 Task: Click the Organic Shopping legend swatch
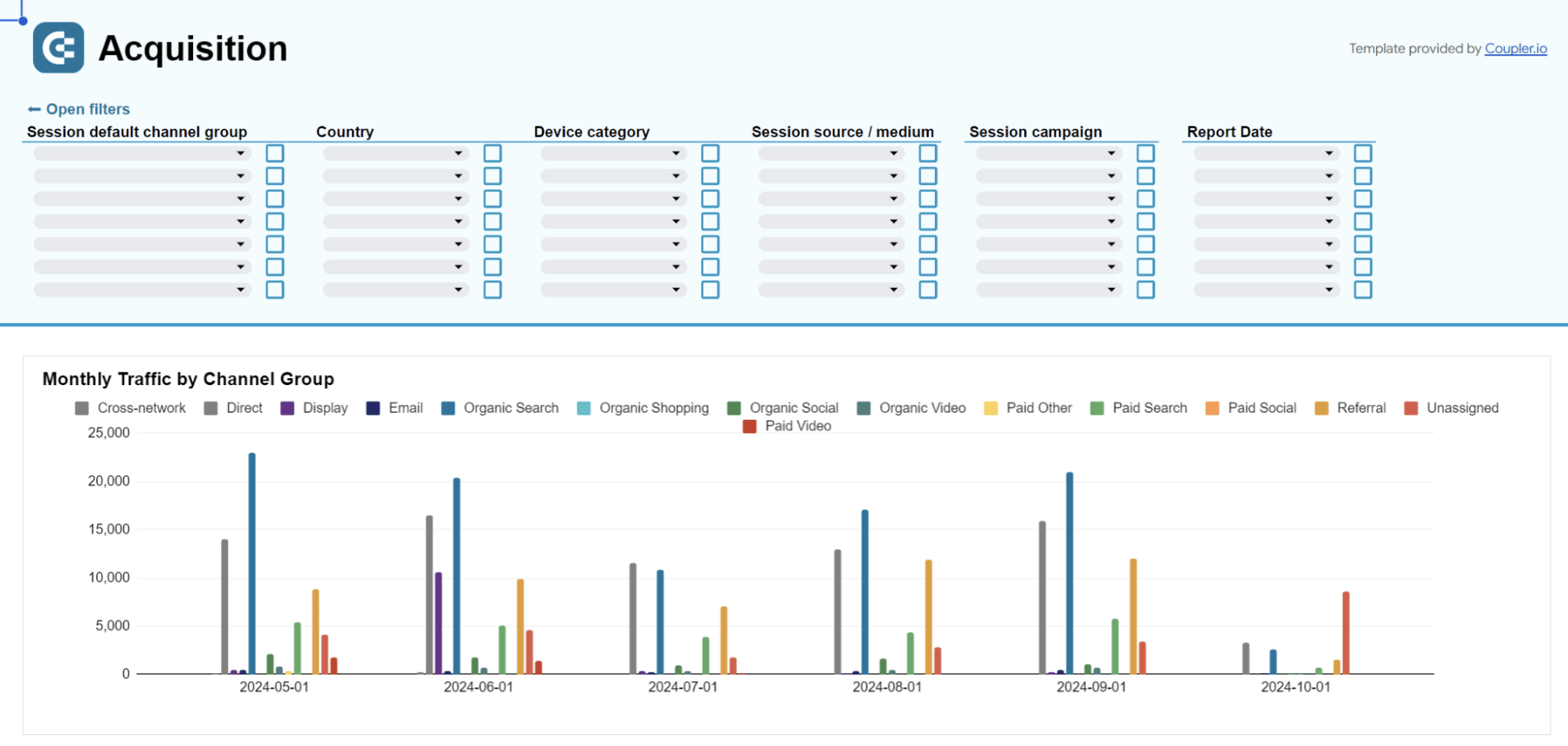point(584,408)
